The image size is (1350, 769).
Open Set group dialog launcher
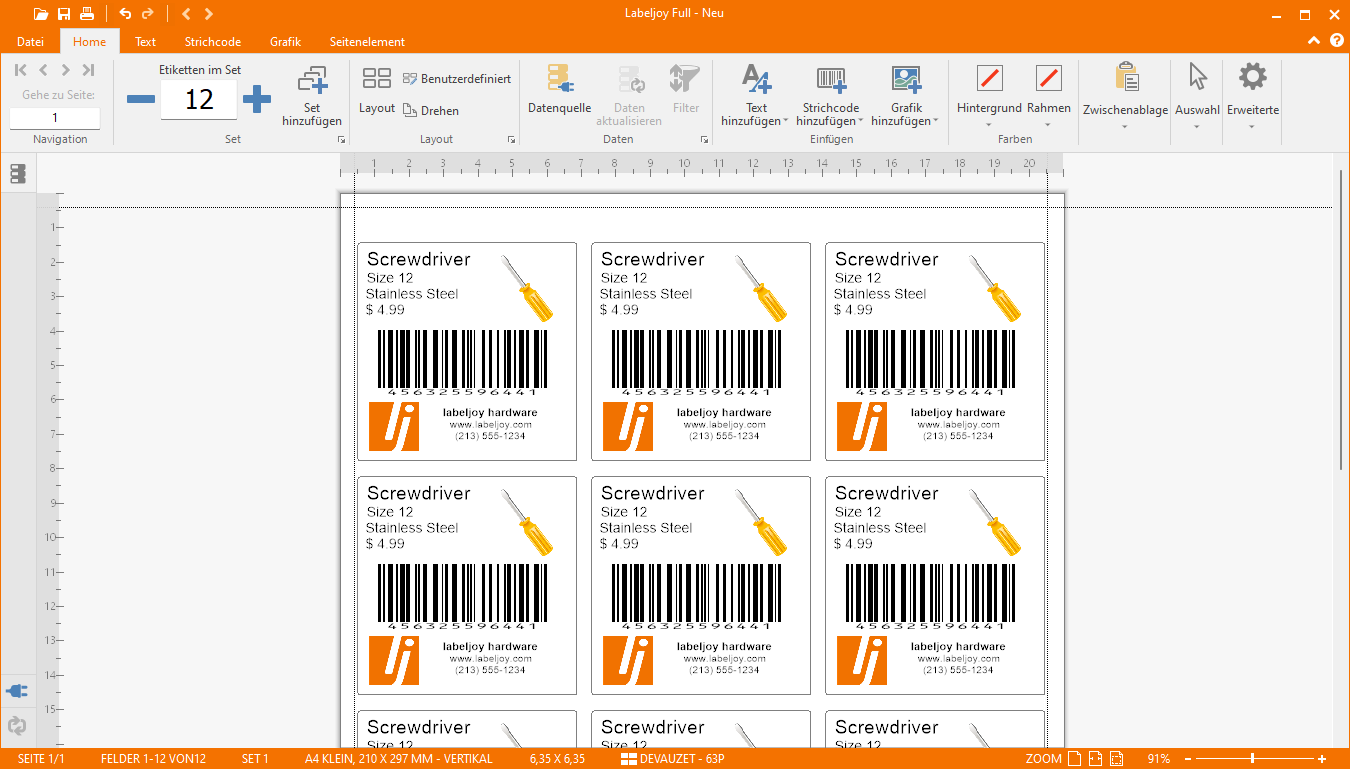point(341,140)
